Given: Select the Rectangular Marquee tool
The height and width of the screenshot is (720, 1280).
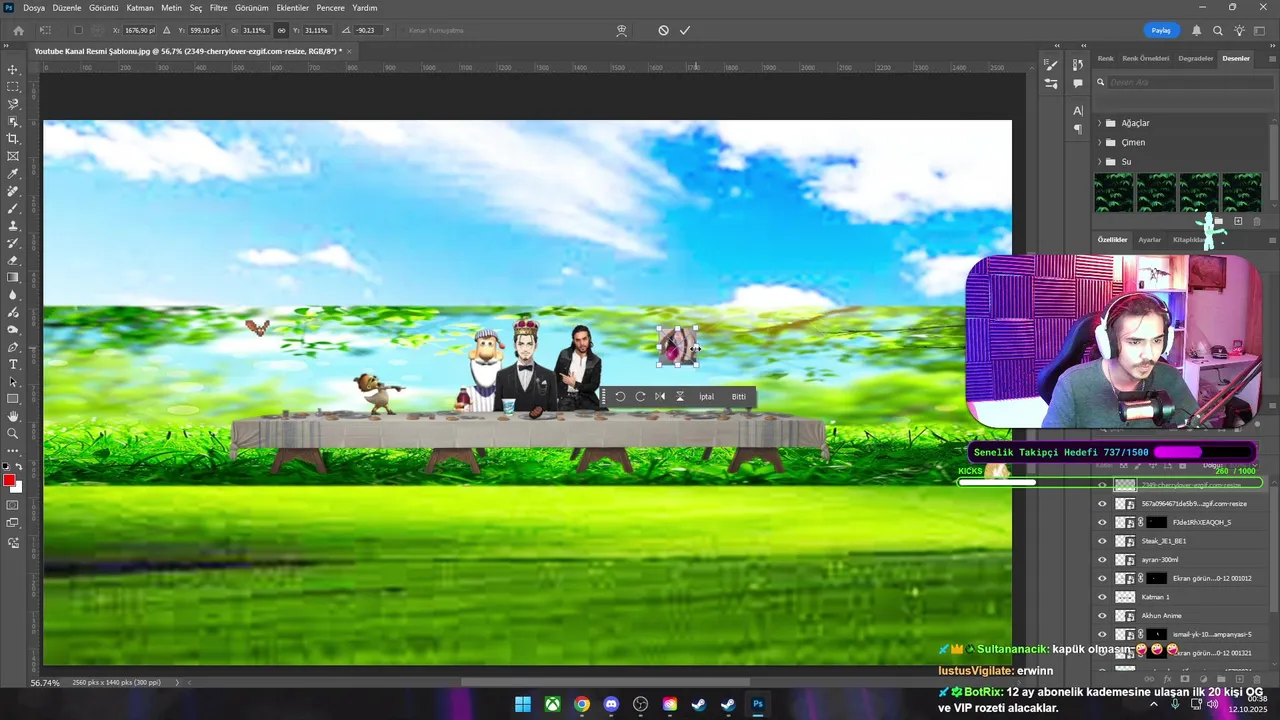Looking at the screenshot, I should point(13,86).
